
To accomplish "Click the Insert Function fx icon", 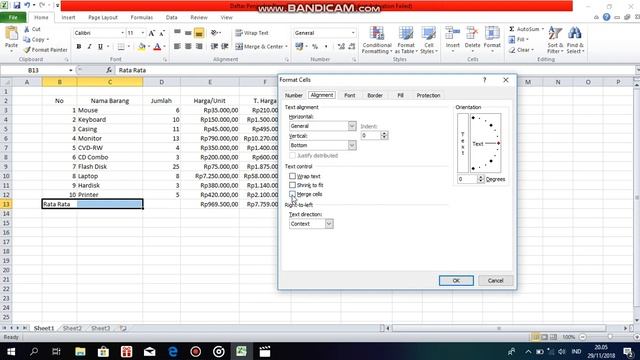I will click(109, 70).
